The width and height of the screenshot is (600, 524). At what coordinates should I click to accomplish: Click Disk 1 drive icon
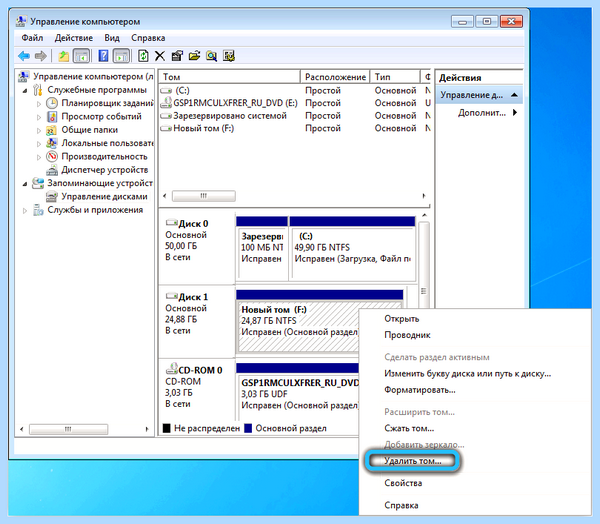click(171, 296)
